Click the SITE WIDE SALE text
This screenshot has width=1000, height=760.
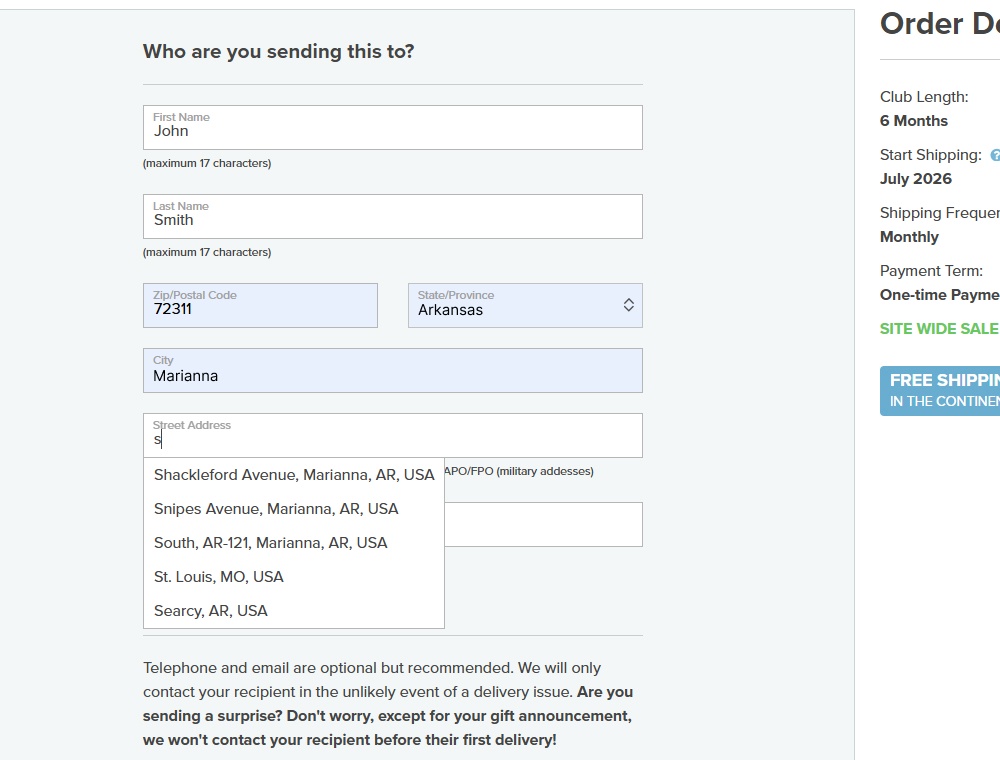pyautogui.click(x=939, y=329)
